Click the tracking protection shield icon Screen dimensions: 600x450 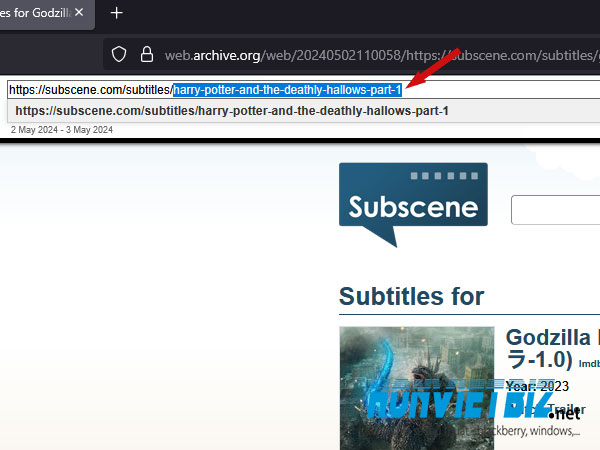(x=119, y=54)
